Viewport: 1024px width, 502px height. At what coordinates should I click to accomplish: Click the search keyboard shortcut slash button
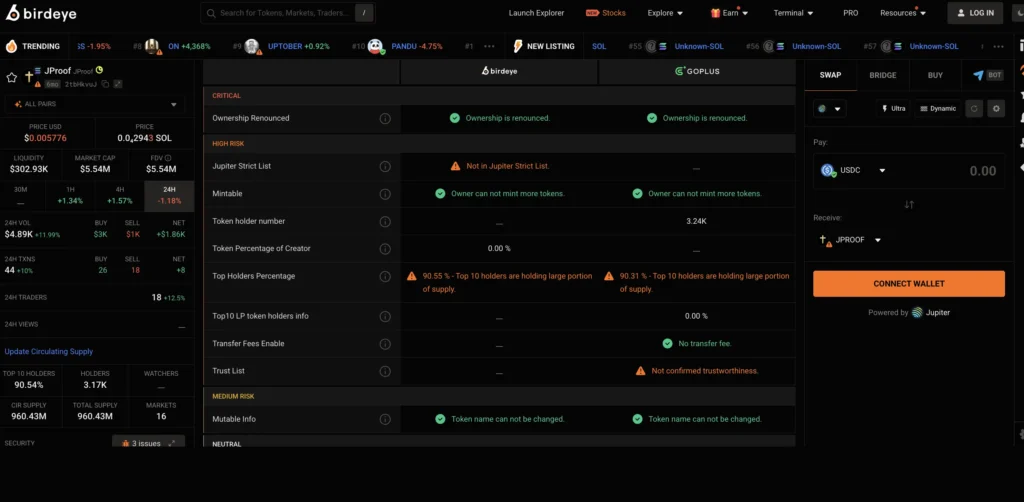coord(364,12)
